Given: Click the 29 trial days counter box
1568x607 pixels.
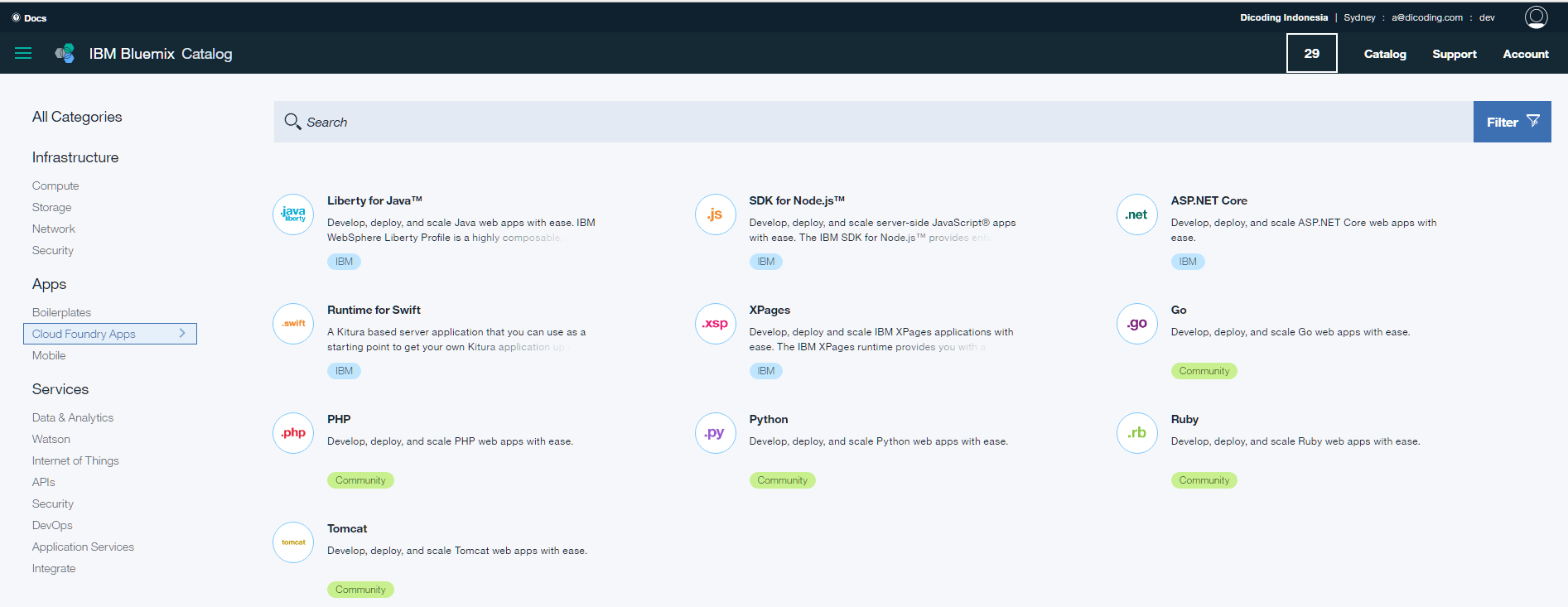Looking at the screenshot, I should 1311,53.
